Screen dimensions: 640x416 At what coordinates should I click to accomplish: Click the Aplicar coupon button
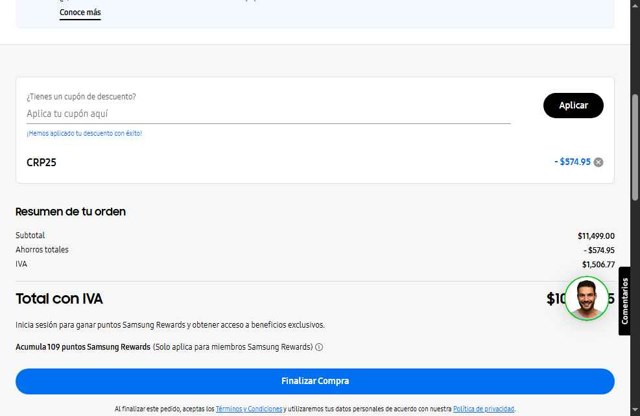pyautogui.click(x=573, y=105)
